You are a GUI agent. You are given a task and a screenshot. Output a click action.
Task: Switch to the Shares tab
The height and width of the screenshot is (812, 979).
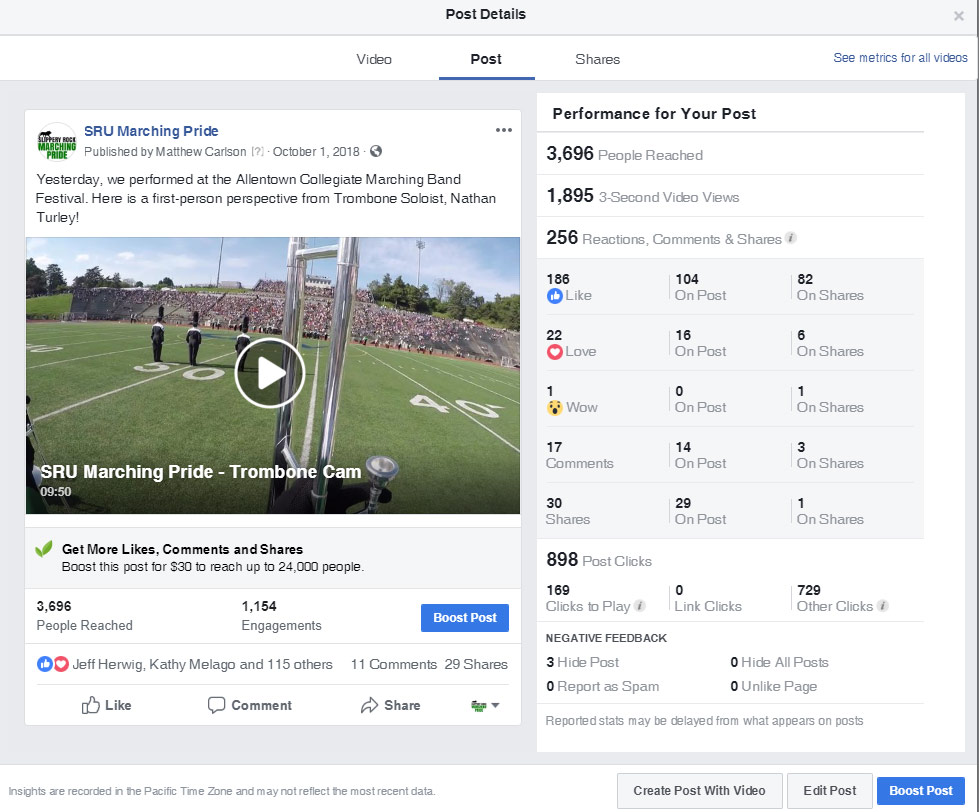point(597,59)
